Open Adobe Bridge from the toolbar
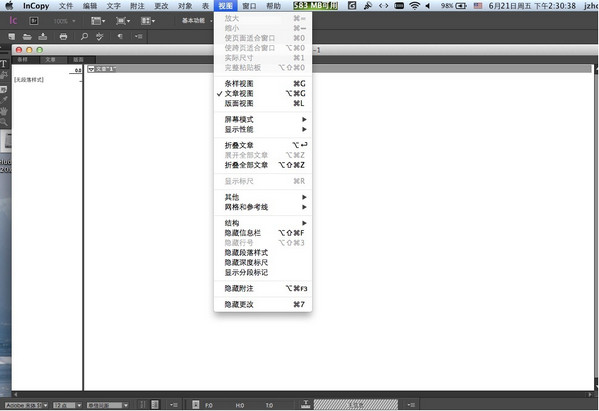This screenshot has height=411, width=599. pos(34,21)
